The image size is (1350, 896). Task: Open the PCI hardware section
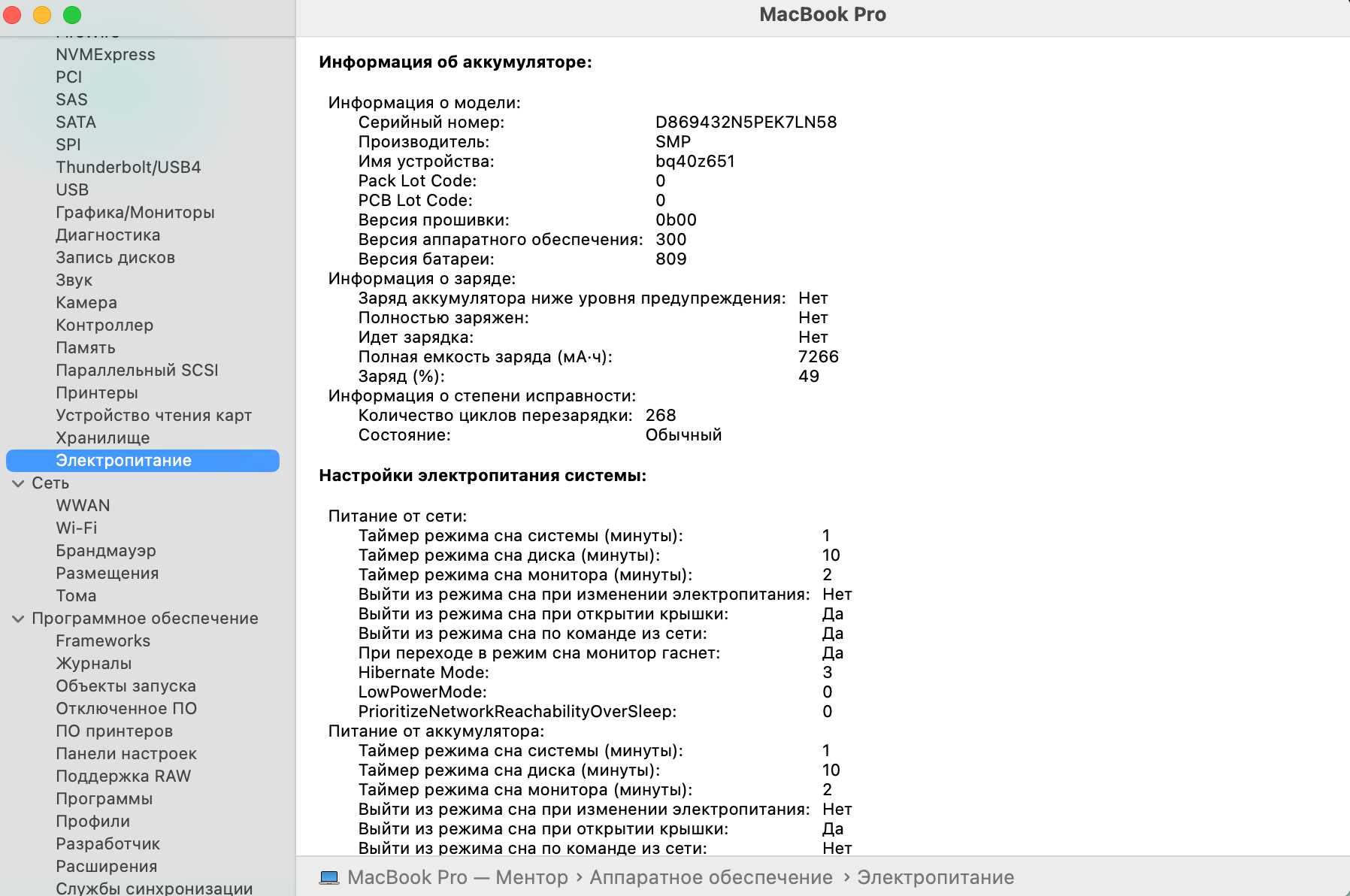click(x=68, y=77)
